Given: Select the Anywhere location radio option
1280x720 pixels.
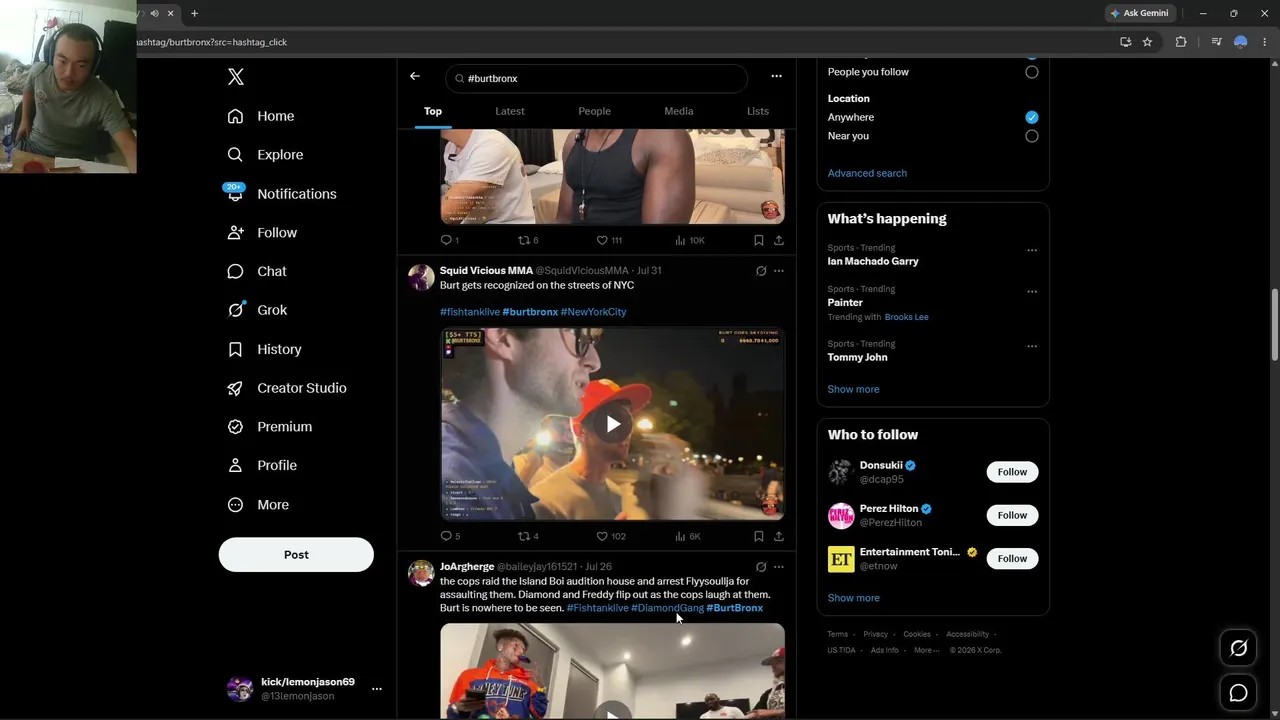Looking at the screenshot, I should (1032, 117).
